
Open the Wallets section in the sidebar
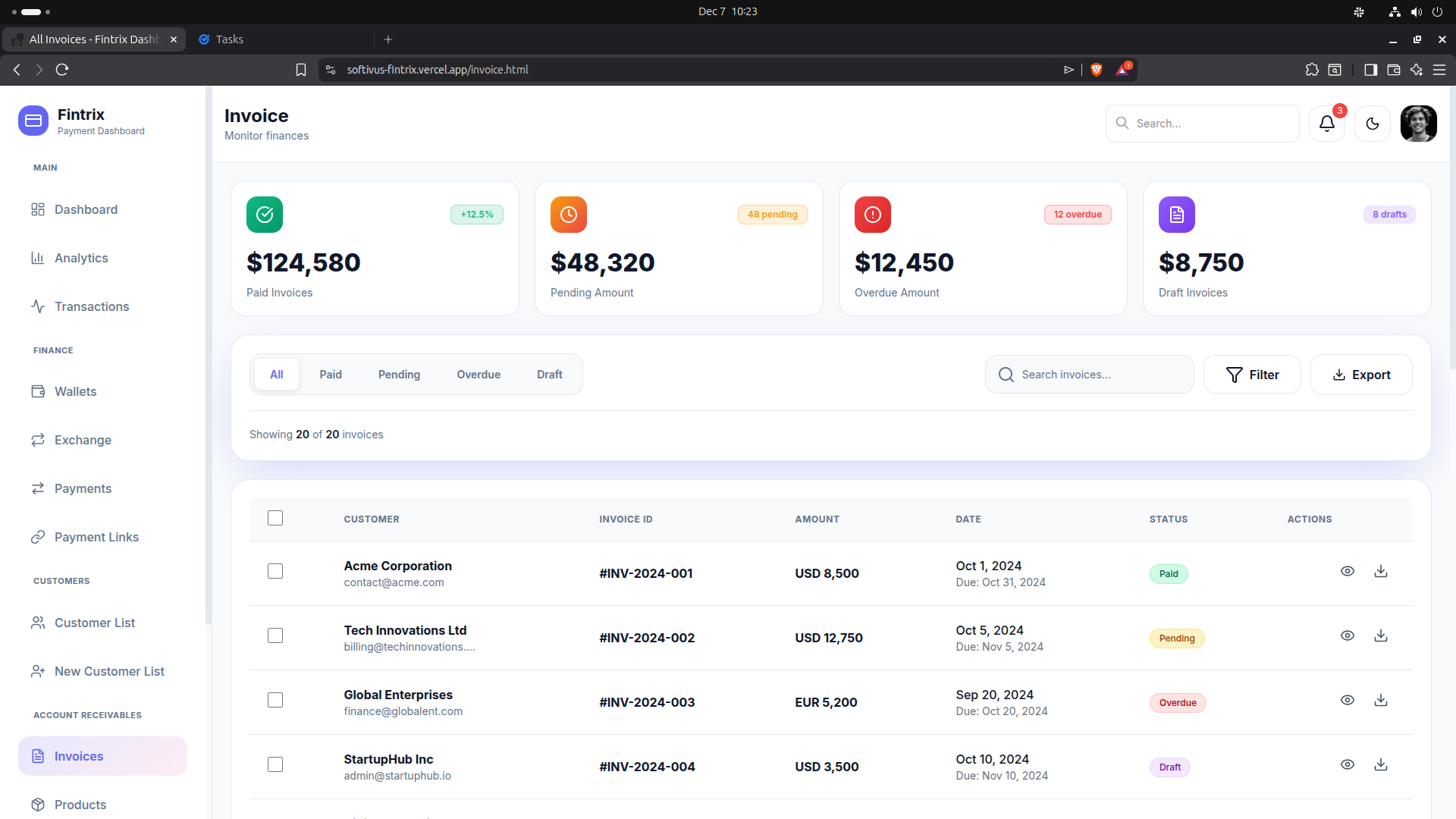(75, 391)
